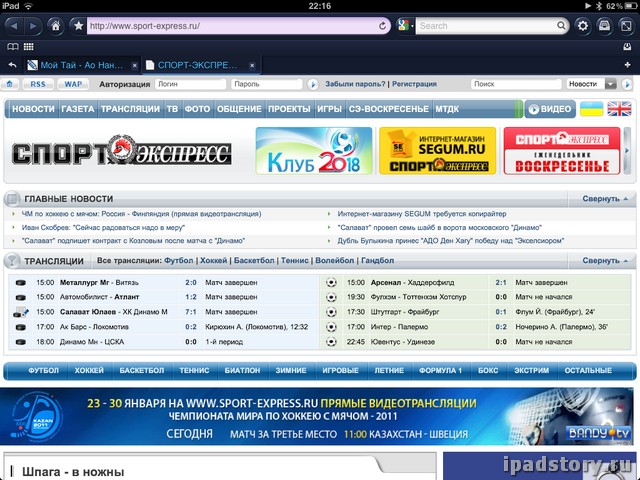This screenshot has height=480, width=640.
Task: Open the Клуб 2018 banner
Action: [x=314, y=151]
